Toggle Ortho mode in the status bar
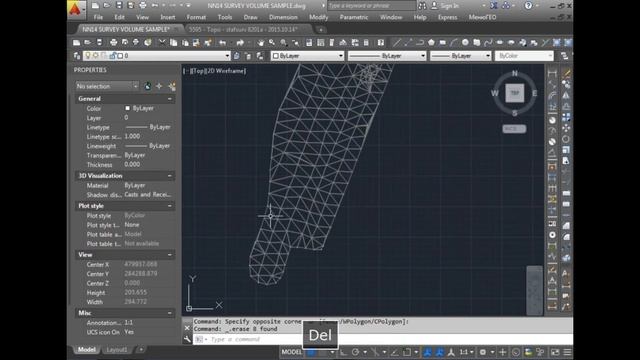The image size is (640, 360). [343, 352]
